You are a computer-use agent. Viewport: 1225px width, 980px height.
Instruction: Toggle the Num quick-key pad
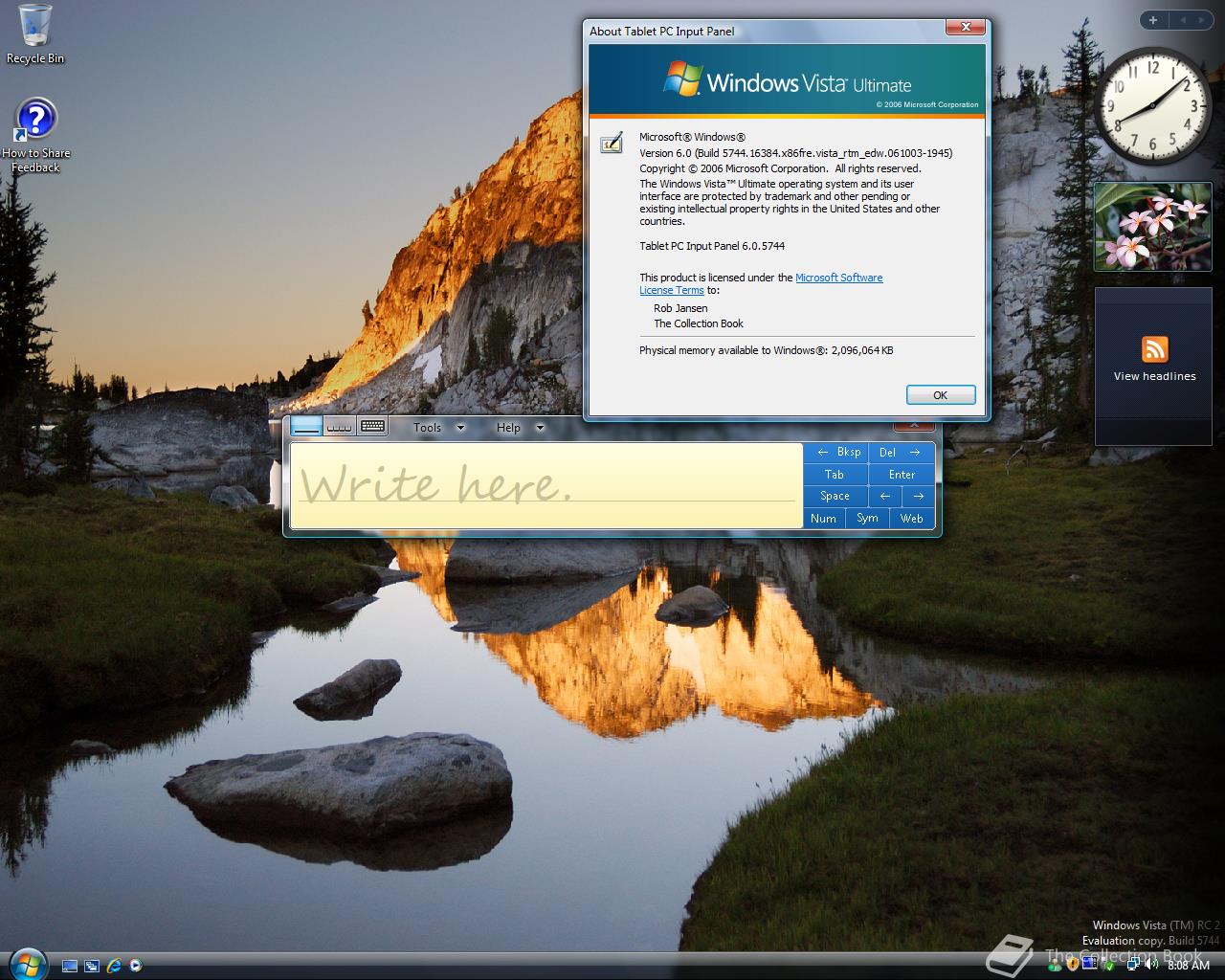(x=823, y=518)
